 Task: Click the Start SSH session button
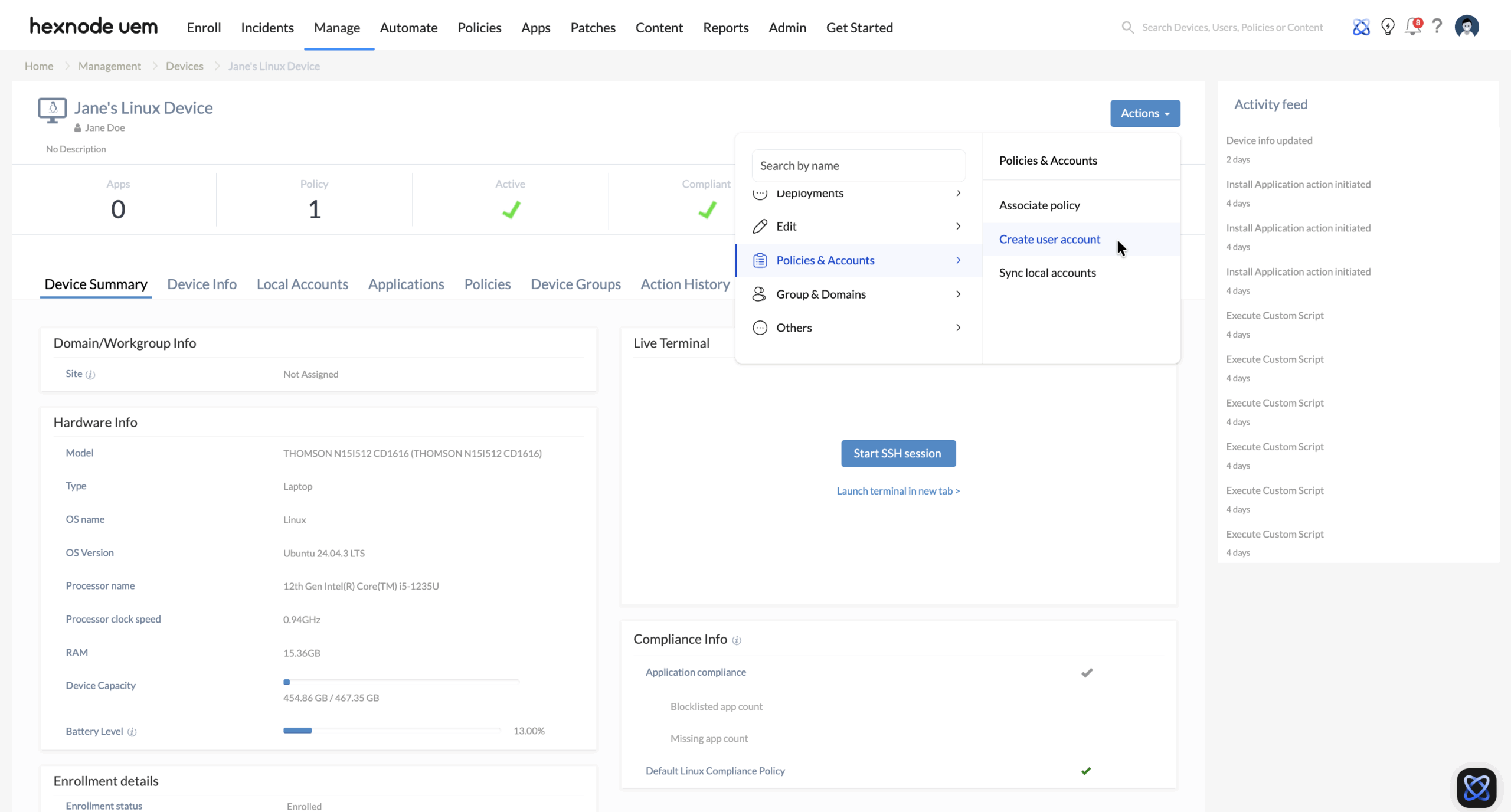898,454
